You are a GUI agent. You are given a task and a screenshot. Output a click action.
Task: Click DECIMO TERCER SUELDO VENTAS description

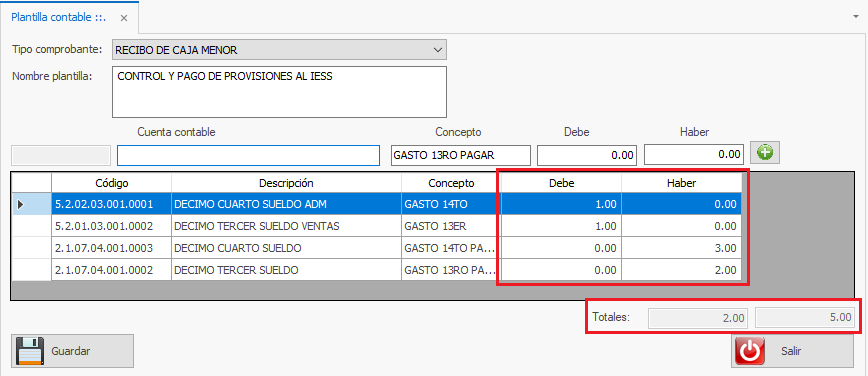[x=286, y=226]
